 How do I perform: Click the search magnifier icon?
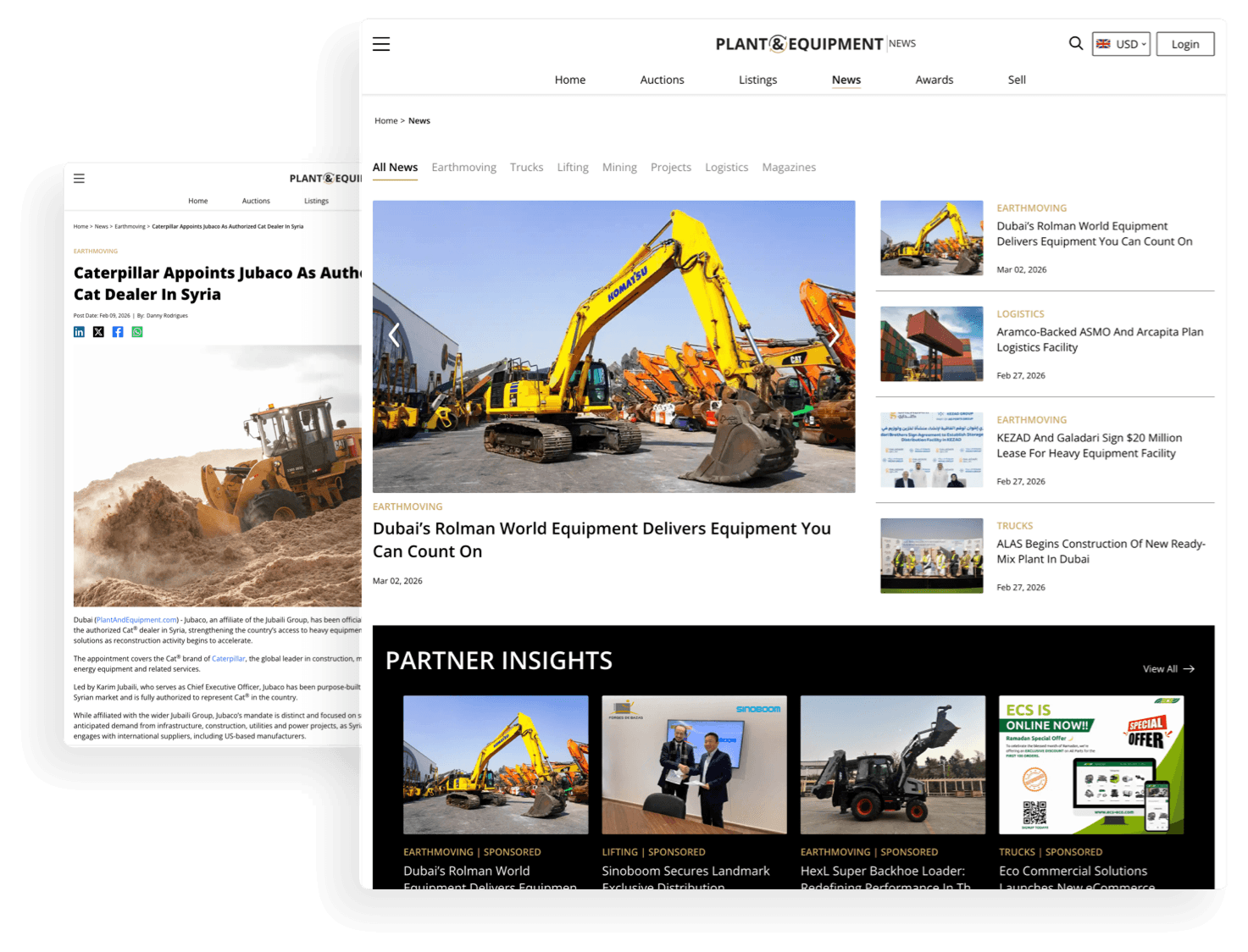(x=1075, y=43)
